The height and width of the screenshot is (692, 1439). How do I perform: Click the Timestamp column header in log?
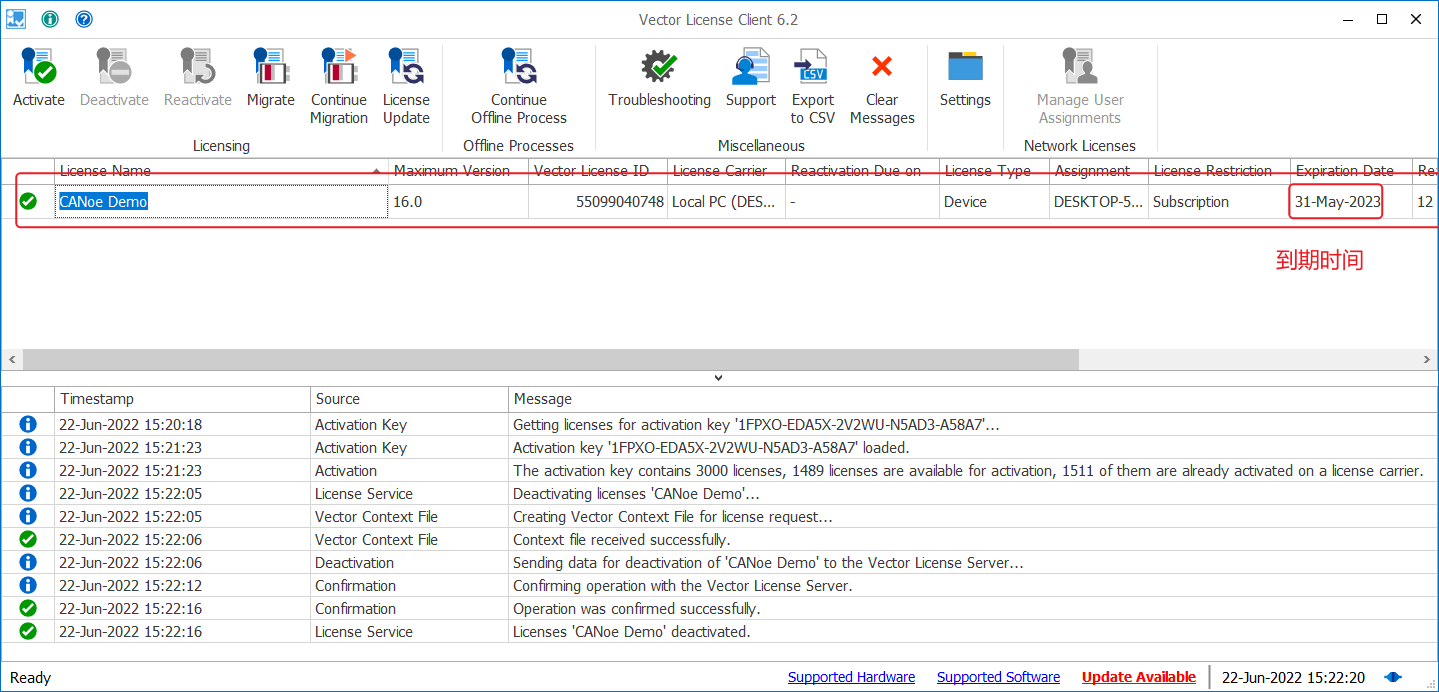(x=182, y=399)
